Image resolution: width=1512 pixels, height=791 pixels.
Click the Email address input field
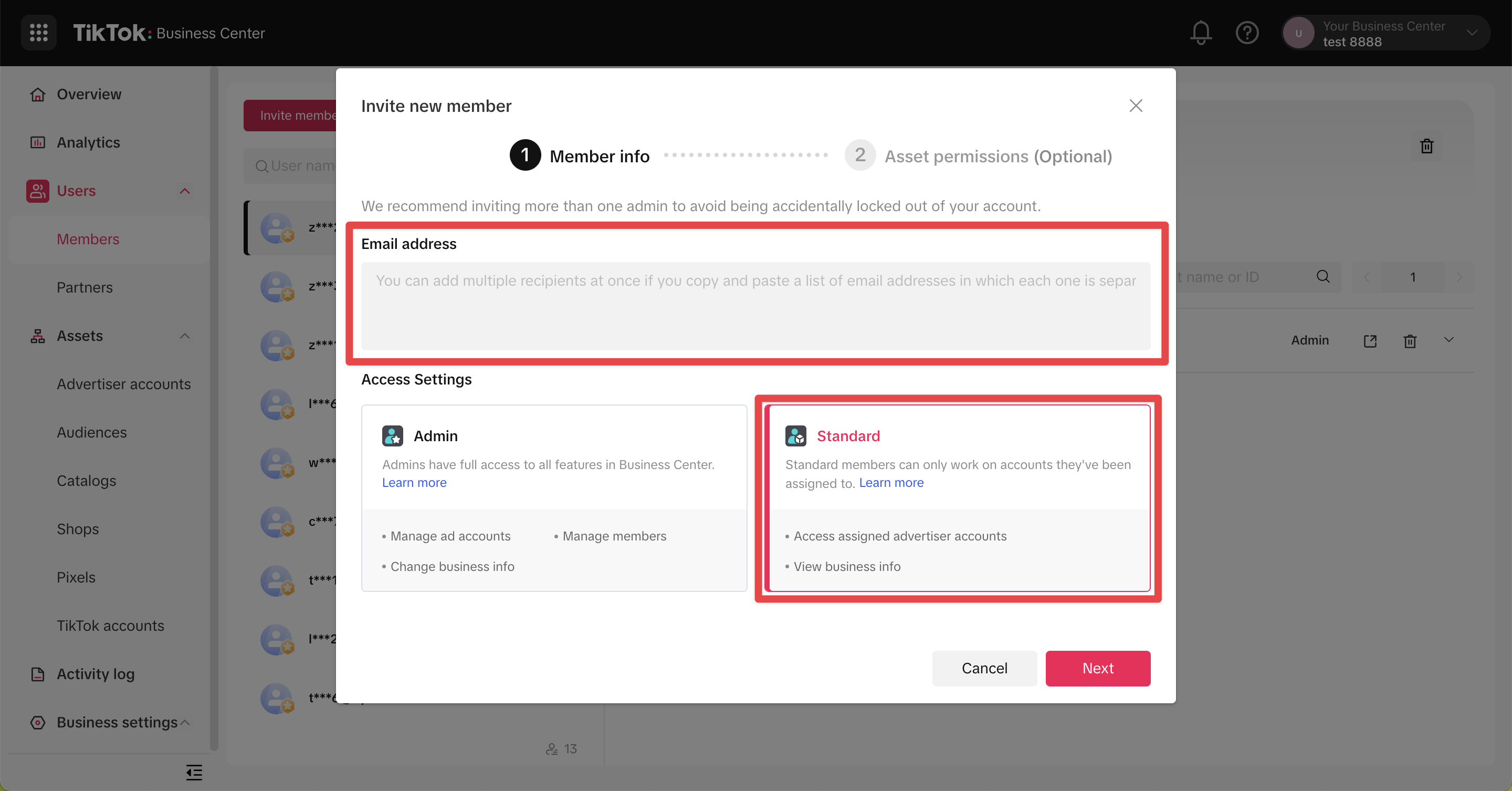(x=755, y=305)
